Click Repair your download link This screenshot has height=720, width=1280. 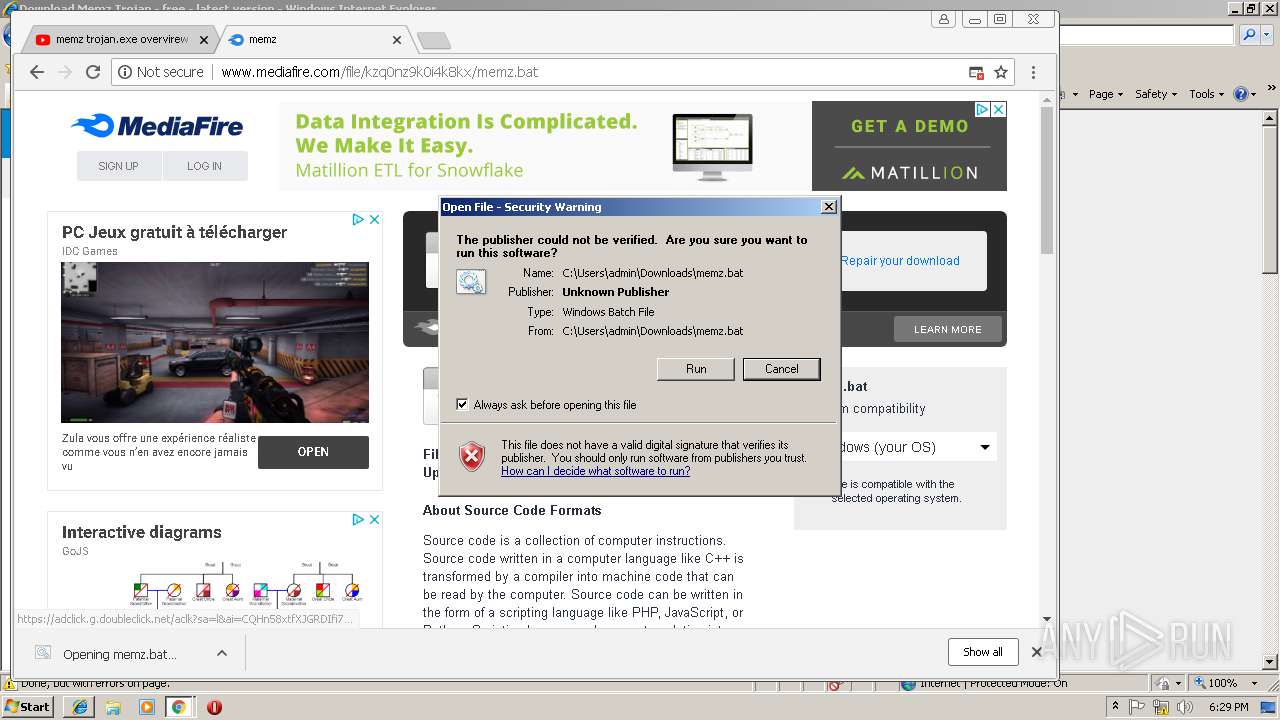900,261
